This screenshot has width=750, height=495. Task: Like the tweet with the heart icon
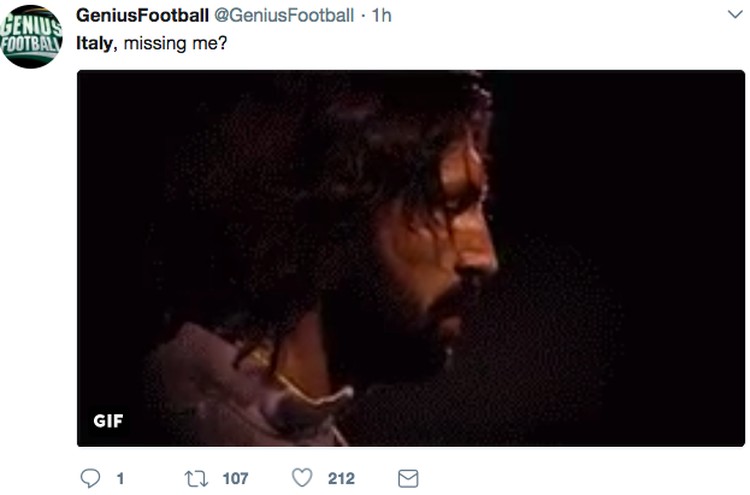pos(302,478)
